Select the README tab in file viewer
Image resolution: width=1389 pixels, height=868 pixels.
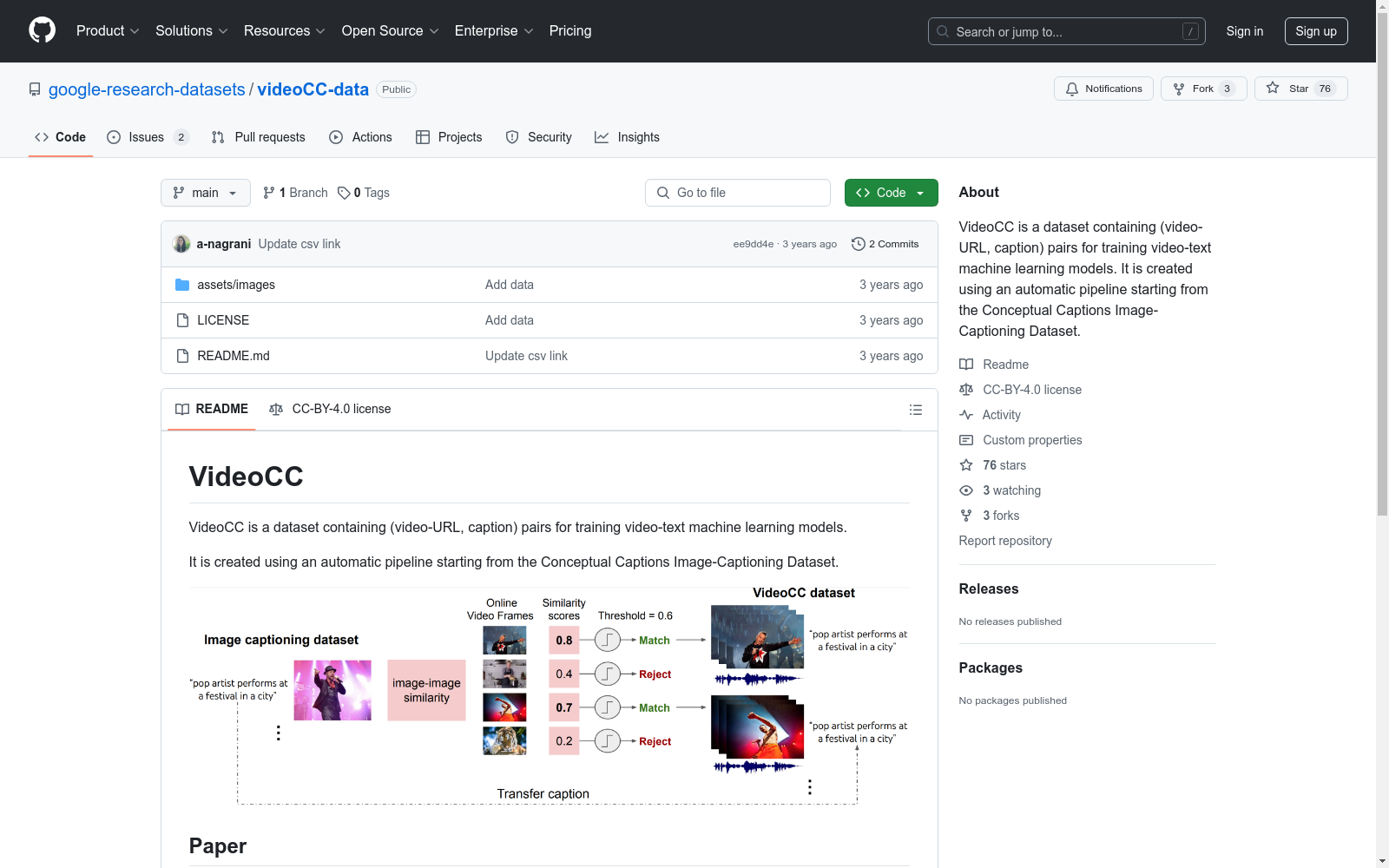(x=212, y=409)
